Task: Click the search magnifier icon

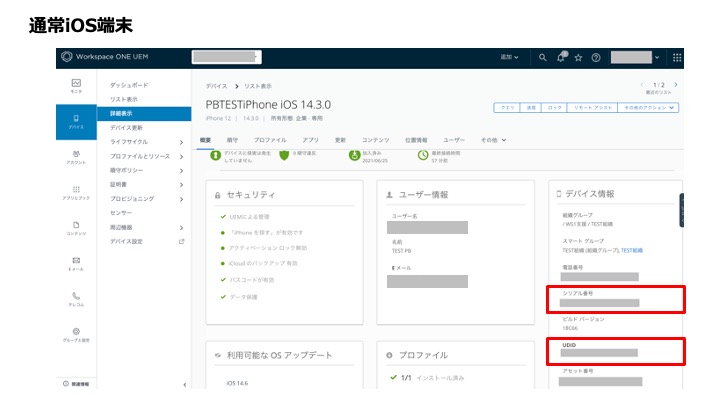Action: [x=542, y=57]
